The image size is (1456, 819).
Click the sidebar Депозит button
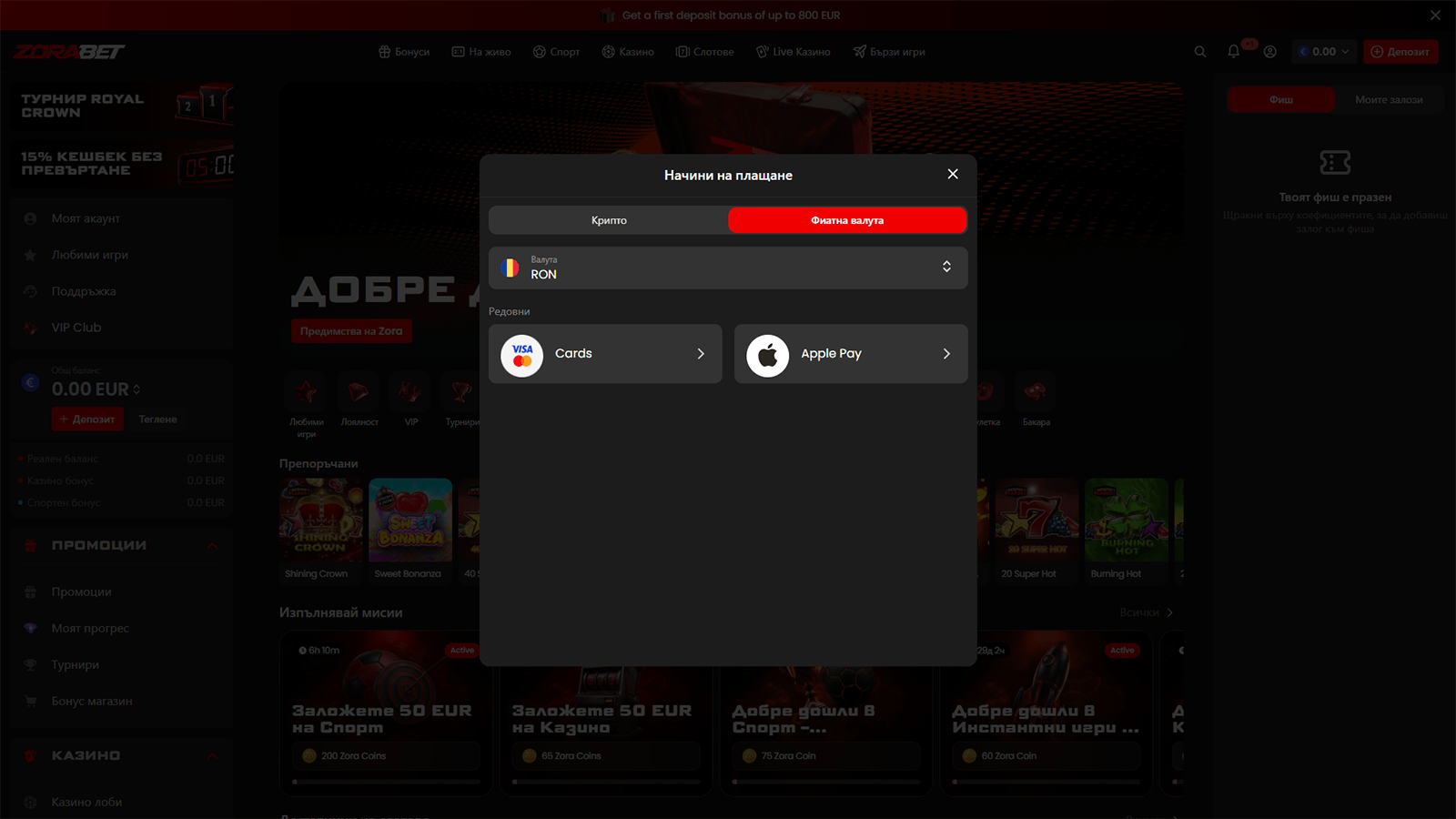[88, 420]
